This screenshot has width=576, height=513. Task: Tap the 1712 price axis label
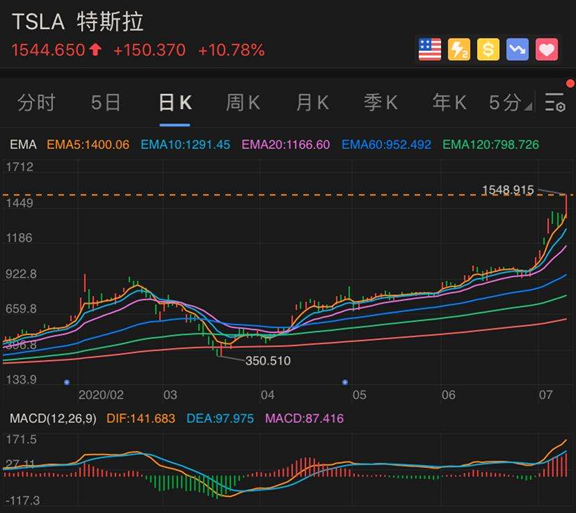point(20,167)
